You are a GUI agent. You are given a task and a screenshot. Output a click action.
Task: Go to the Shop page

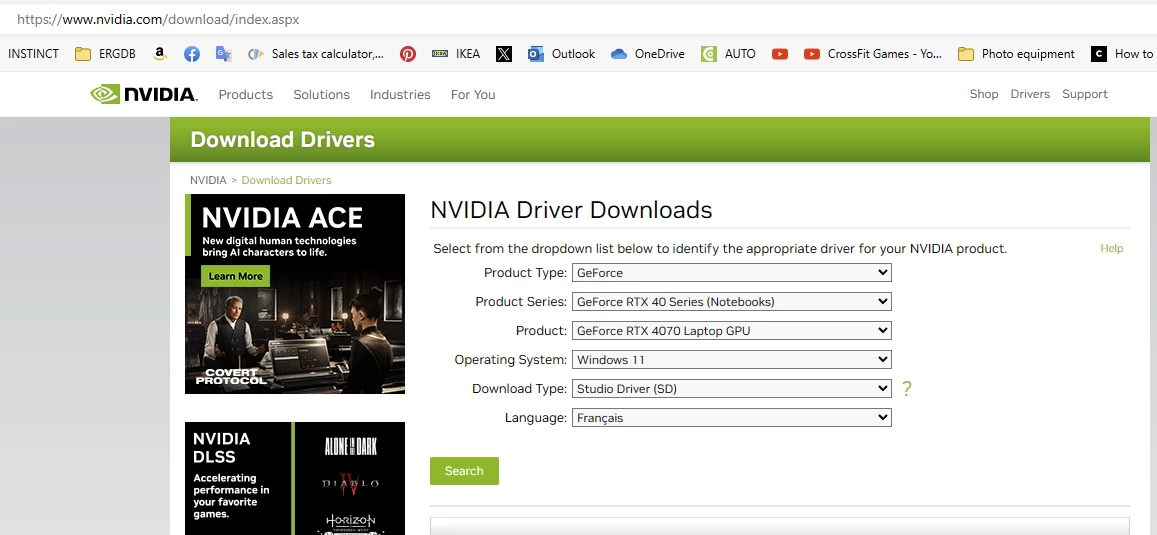coord(984,94)
